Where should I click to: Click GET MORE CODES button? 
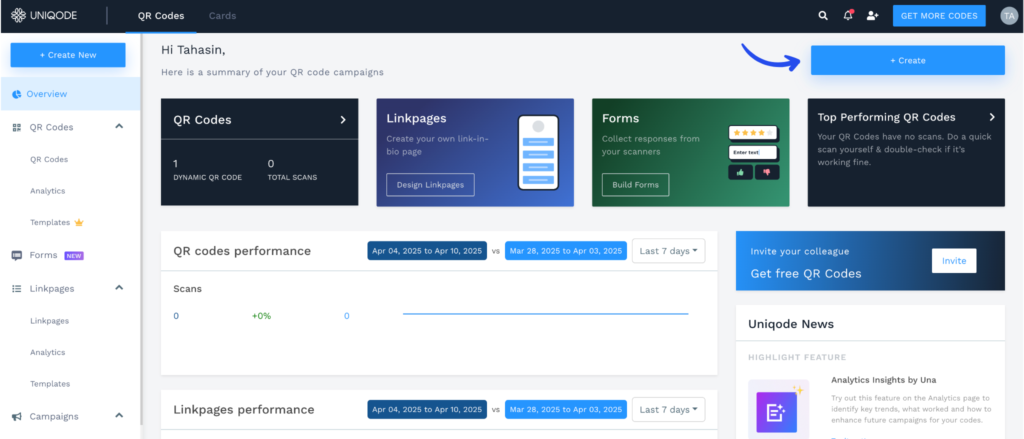click(x=939, y=16)
